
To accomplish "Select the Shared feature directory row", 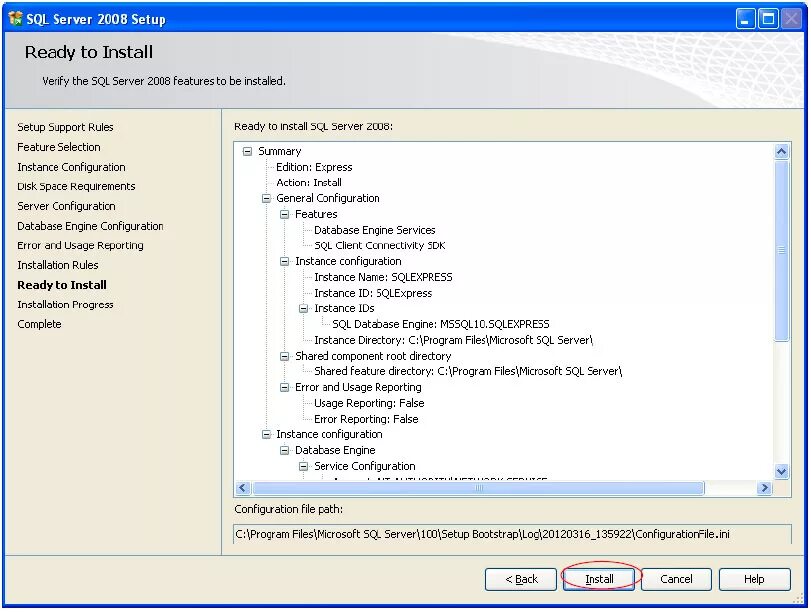I will [468, 371].
